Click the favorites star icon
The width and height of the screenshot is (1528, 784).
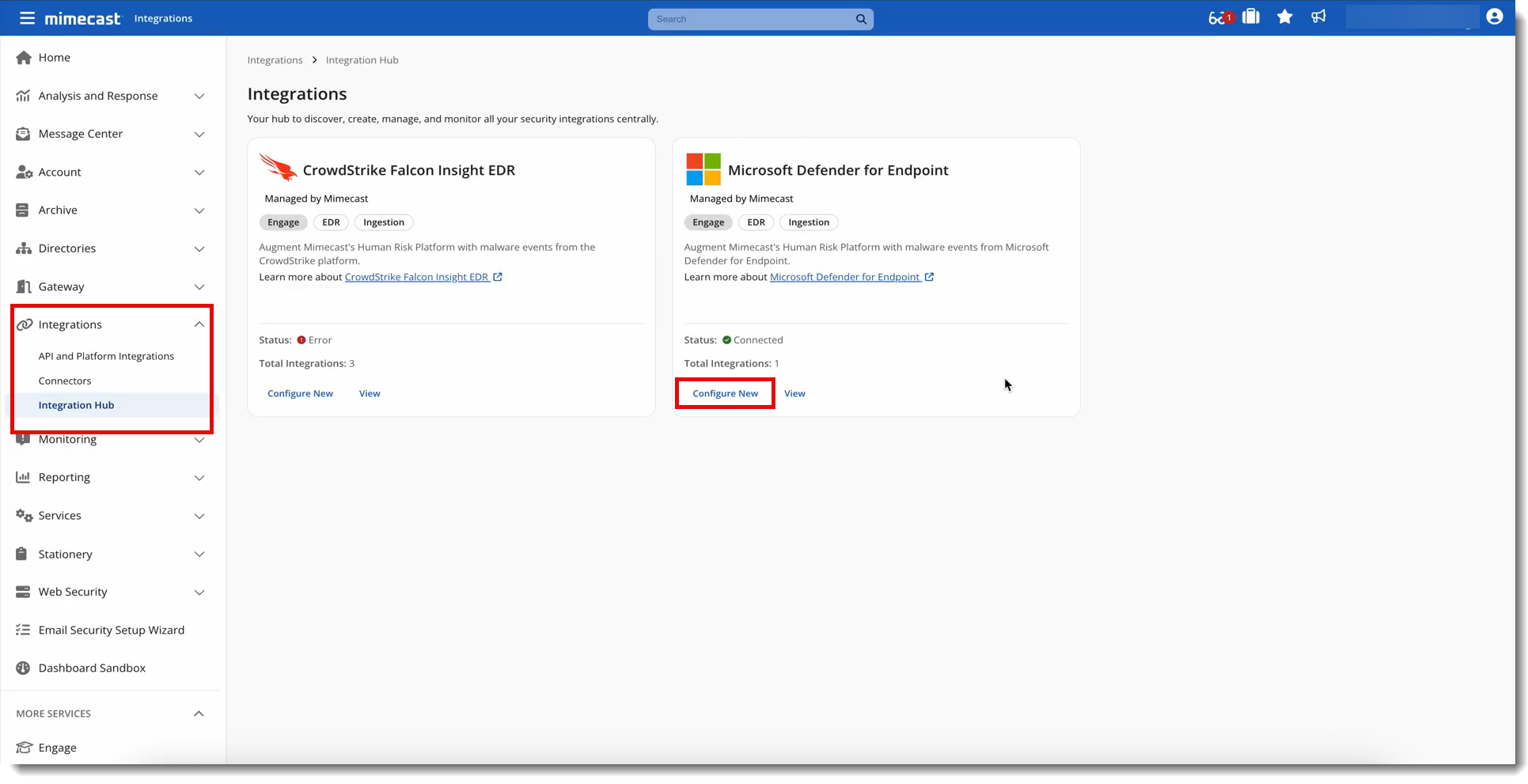[x=1284, y=17]
